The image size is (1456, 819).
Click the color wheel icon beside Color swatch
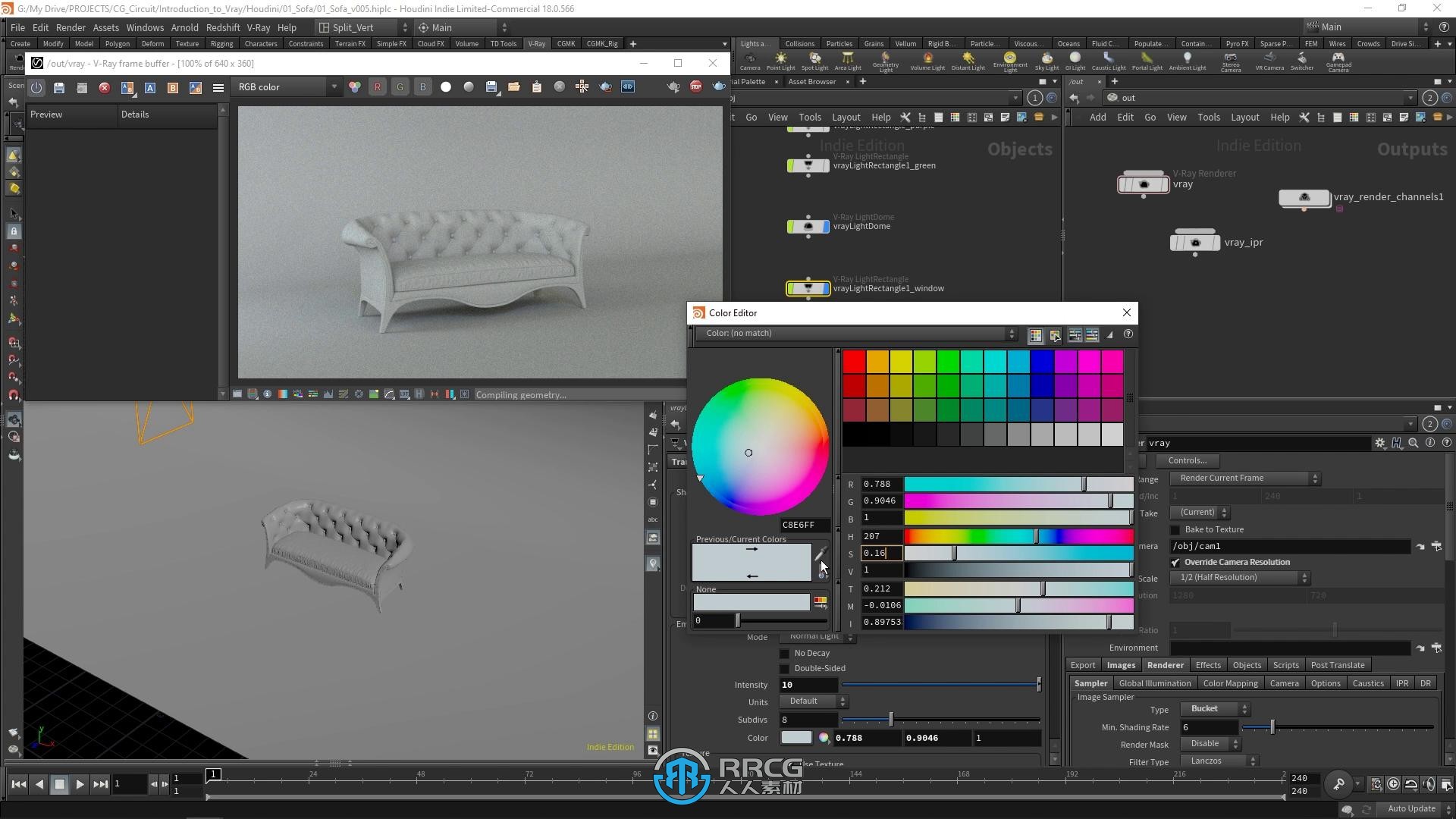click(x=824, y=738)
